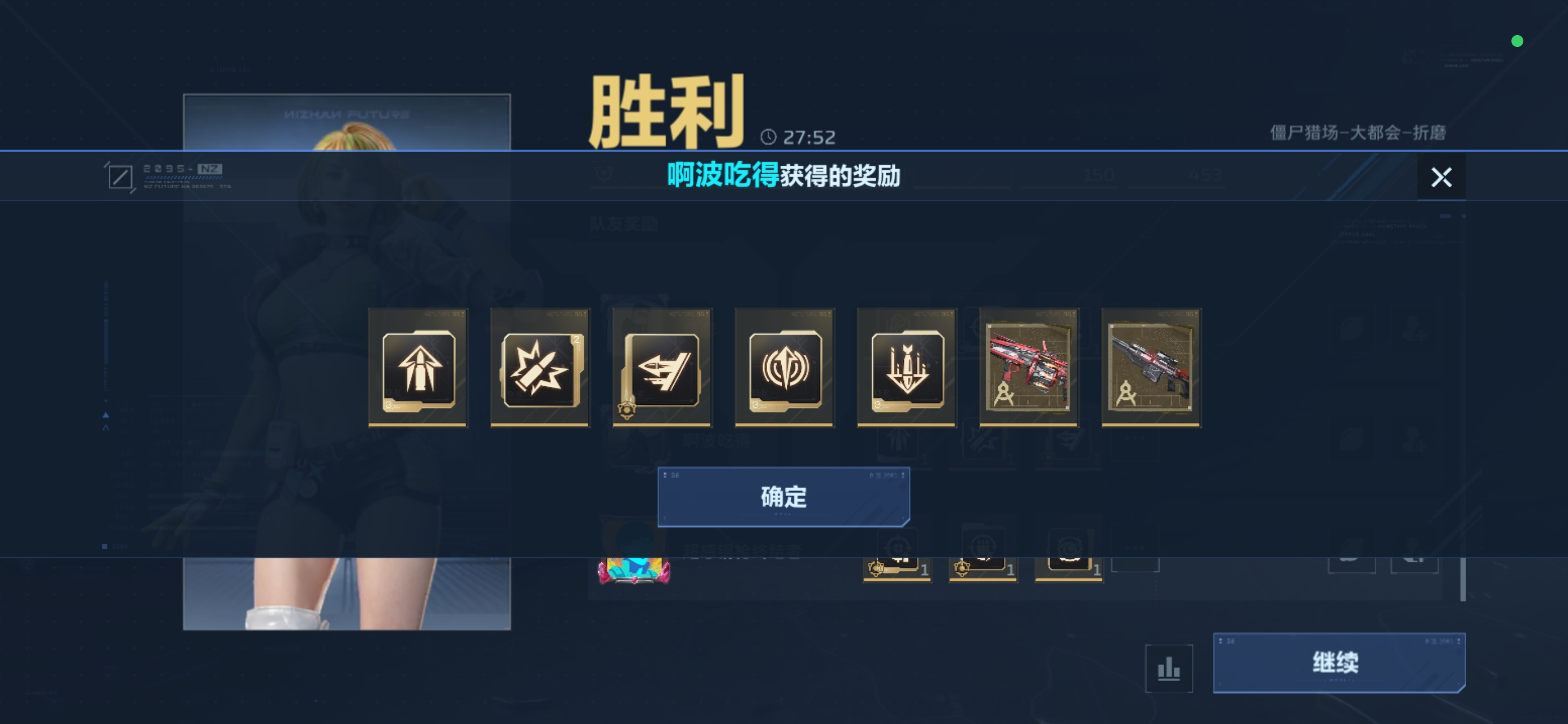Click the square slash icon beside 2095-NZ
Screen dimensions: 1568x724
coord(120,177)
